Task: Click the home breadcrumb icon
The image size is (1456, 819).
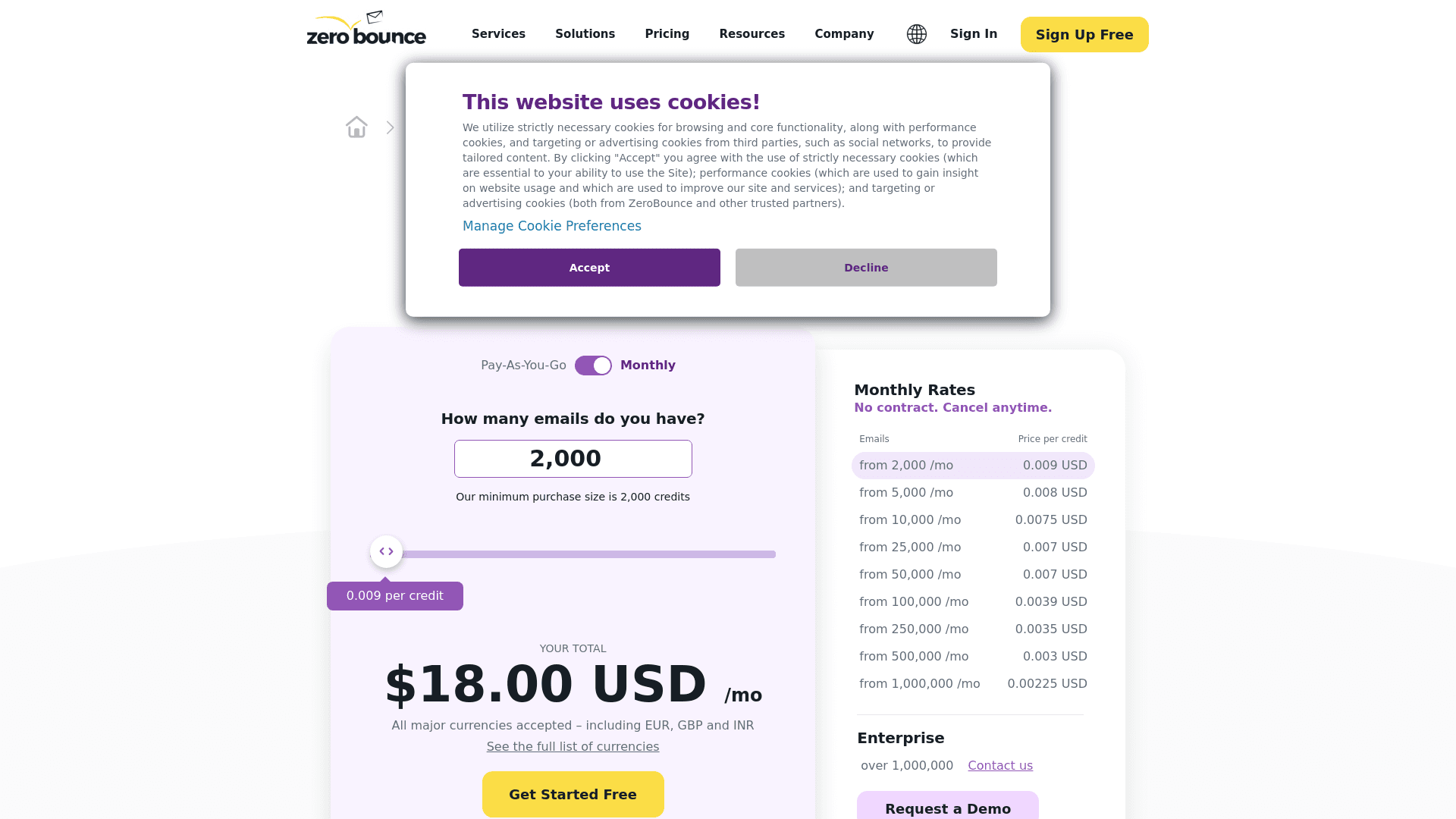Action: tap(356, 127)
